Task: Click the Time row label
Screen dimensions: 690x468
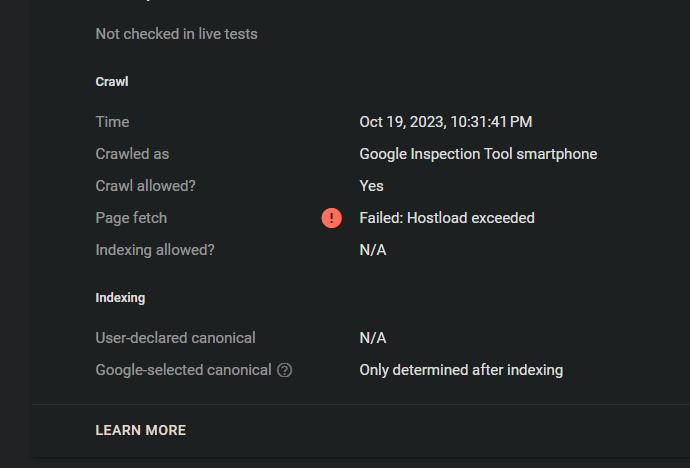Action: (112, 122)
